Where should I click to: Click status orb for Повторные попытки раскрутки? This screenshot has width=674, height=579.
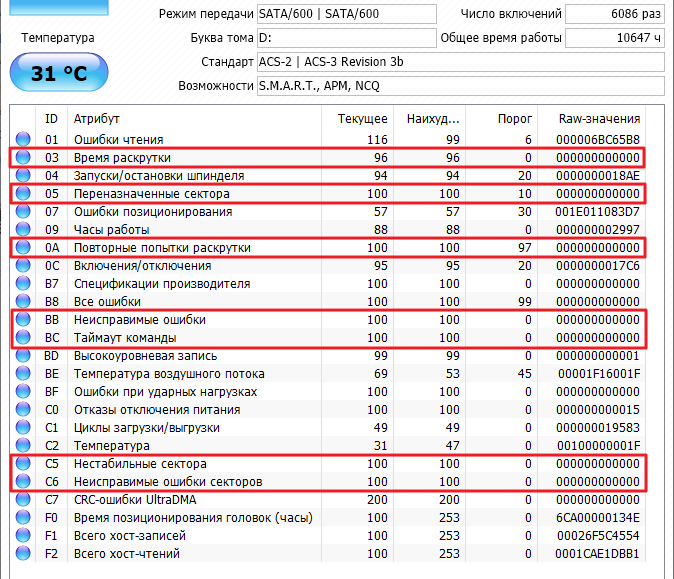(x=23, y=248)
